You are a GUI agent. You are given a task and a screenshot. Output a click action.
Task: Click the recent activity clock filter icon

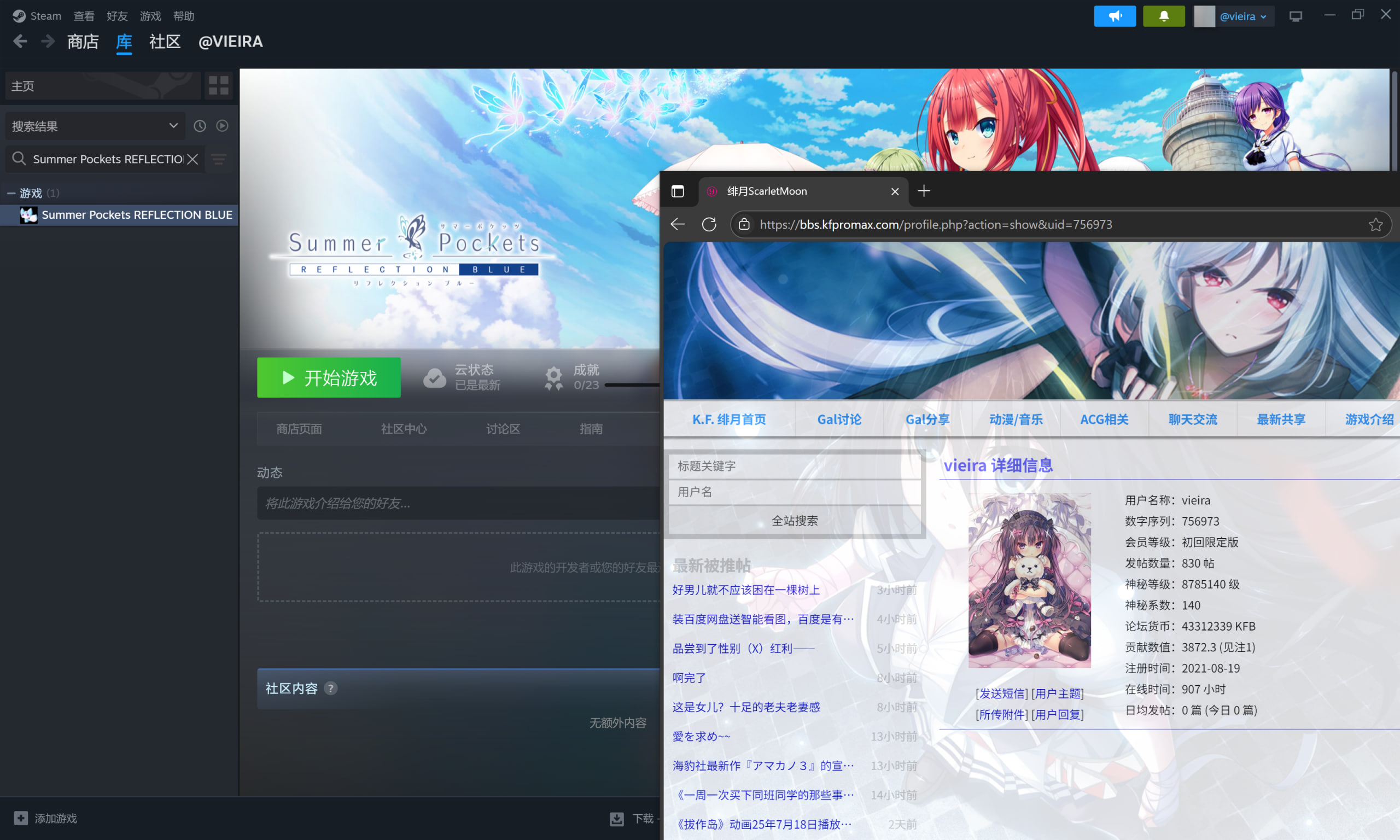200,126
